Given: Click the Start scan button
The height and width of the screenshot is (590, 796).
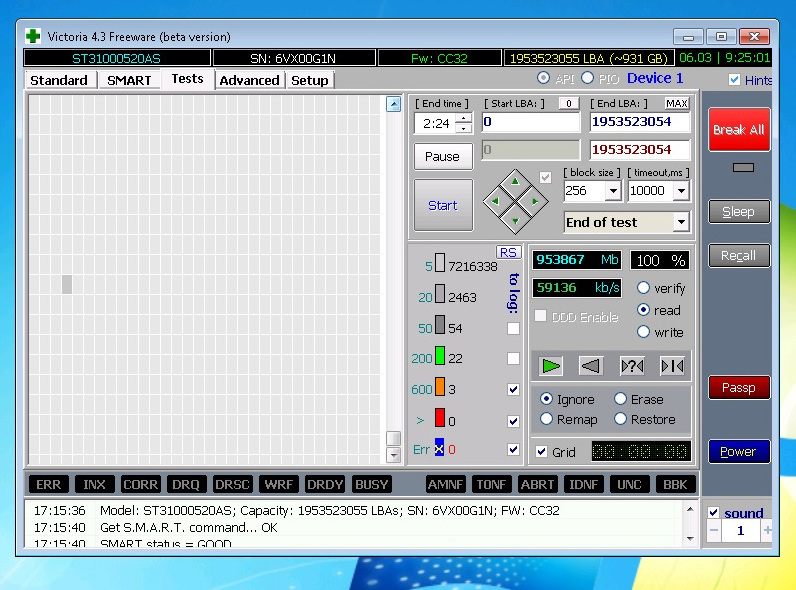Looking at the screenshot, I should point(443,205).
